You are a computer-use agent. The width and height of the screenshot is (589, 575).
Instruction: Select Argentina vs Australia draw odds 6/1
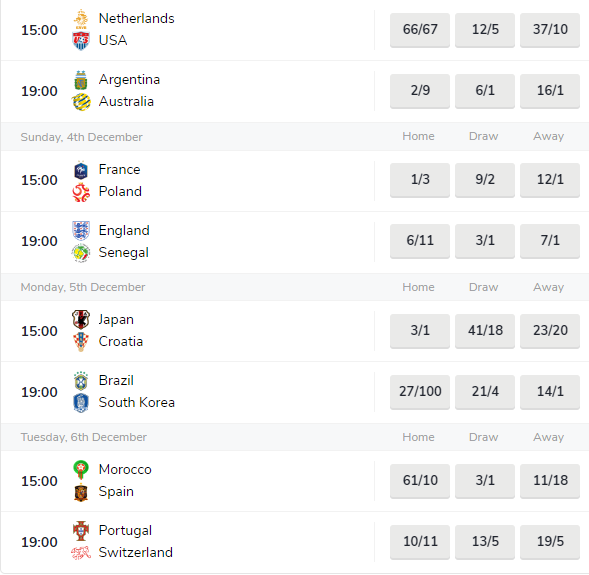click(x=485, y=91)
